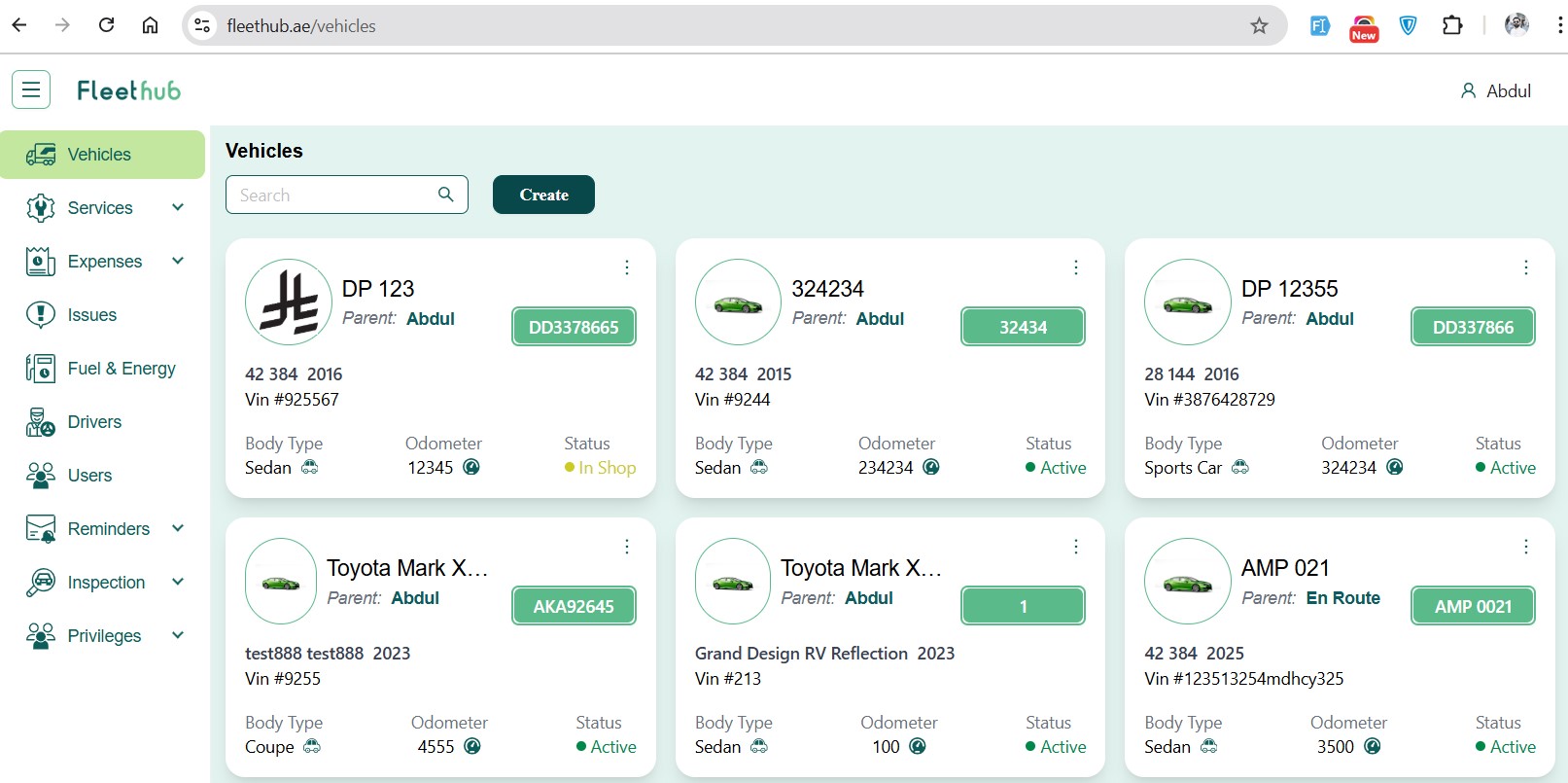Open options menu for AMP 021 card
The width and height of the screenshot is (1568, 783).
(1526, 547)
